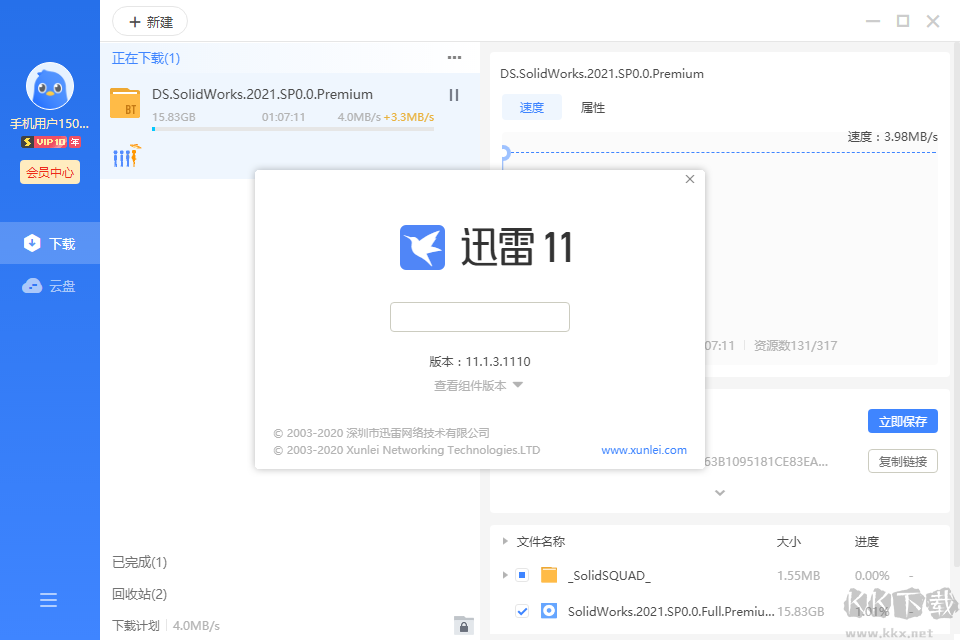Expand the chevron to show full task details
960x640 pixels.
point(719,492)
